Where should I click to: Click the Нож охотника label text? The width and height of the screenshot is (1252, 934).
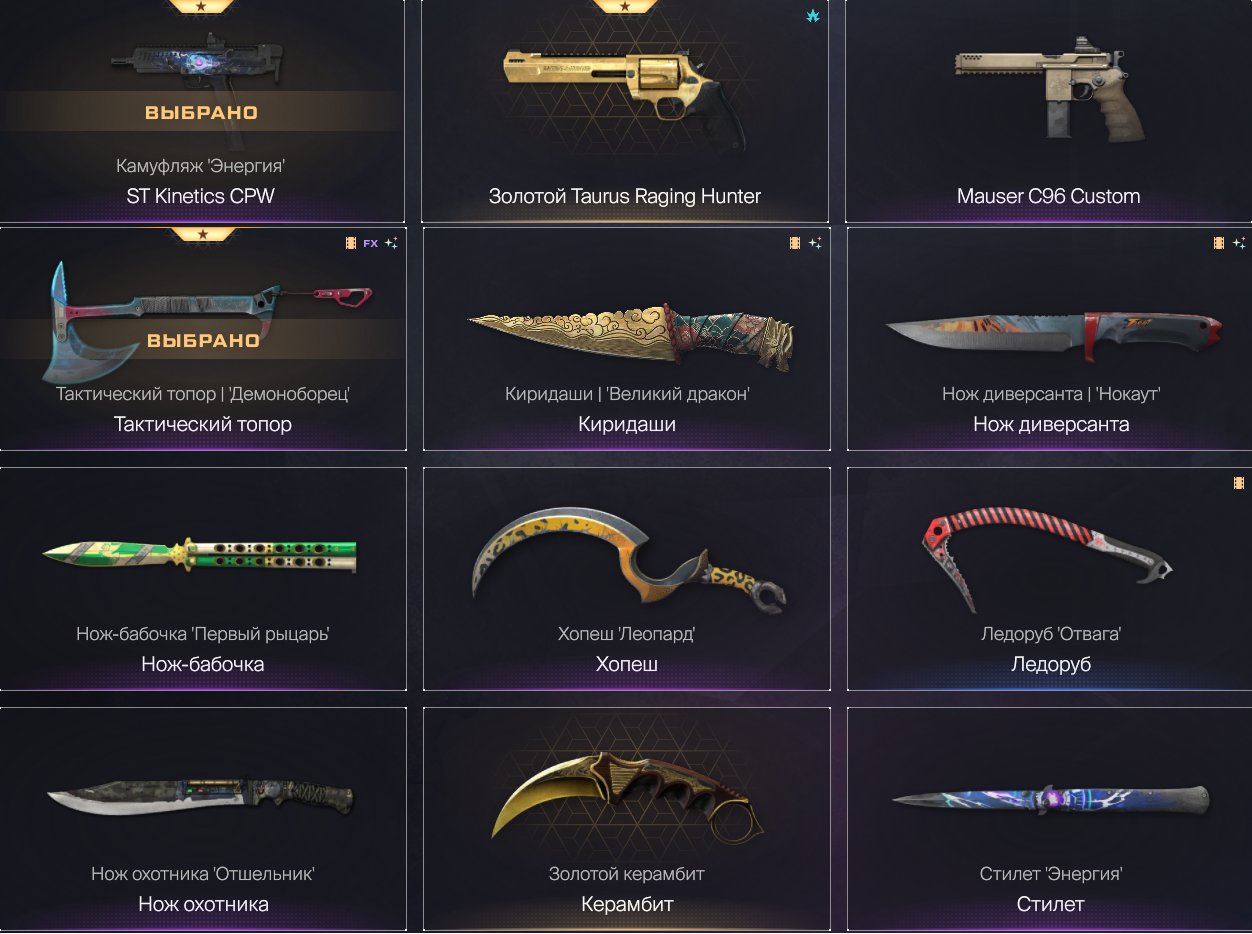(x=203, y=904)
